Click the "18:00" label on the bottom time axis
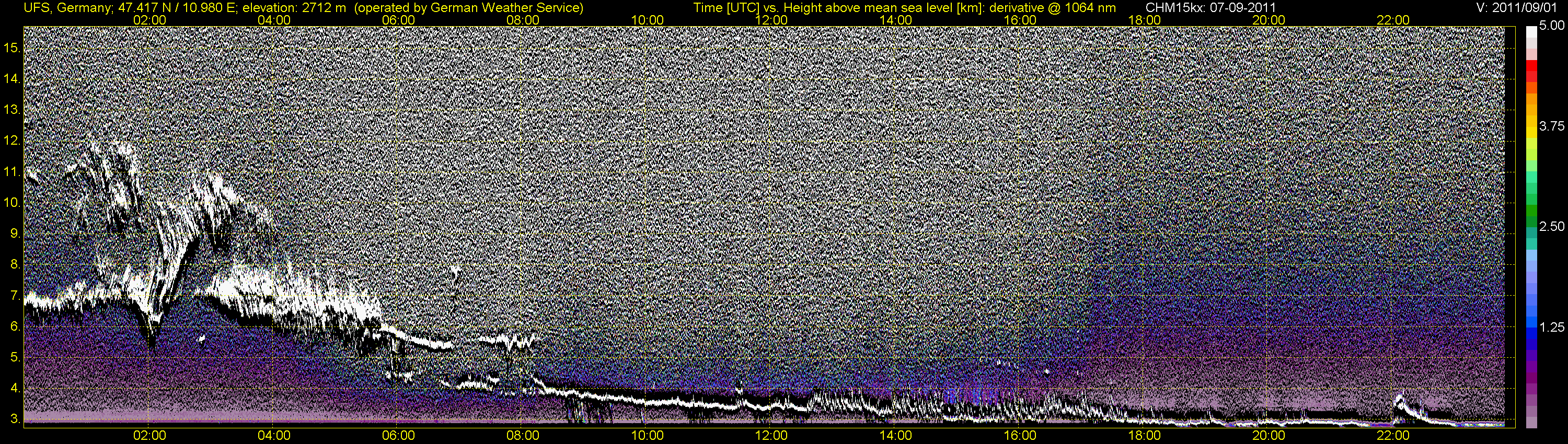 (x=1144, y=436)
